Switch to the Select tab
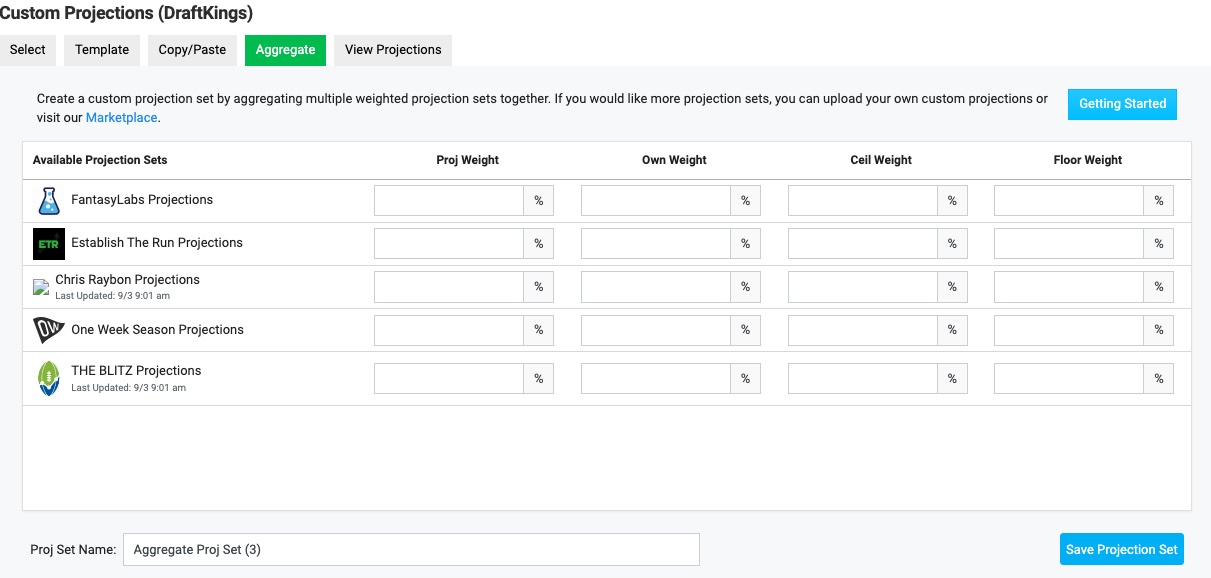 click(x=28, y=50)
